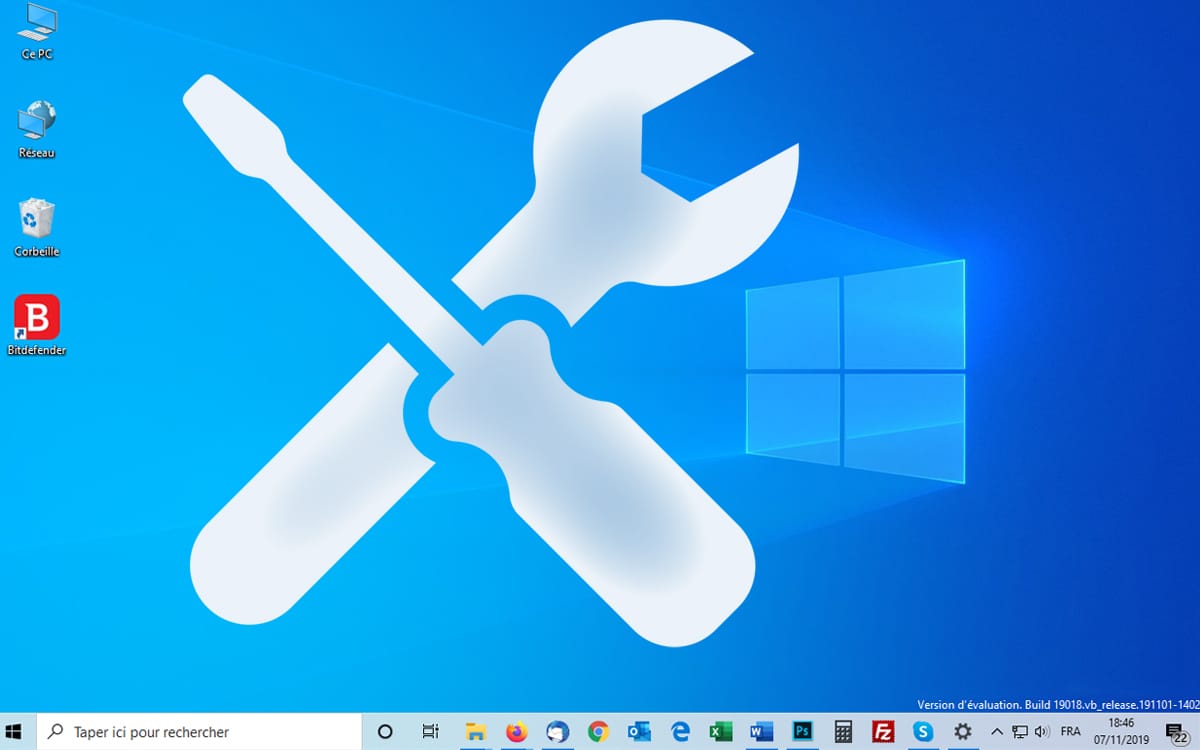The height and width of the screenshot is (750, 1200).
Task: Open Settings gear on the taskbar
Action: pyautogui.click(x=963, y=732)
